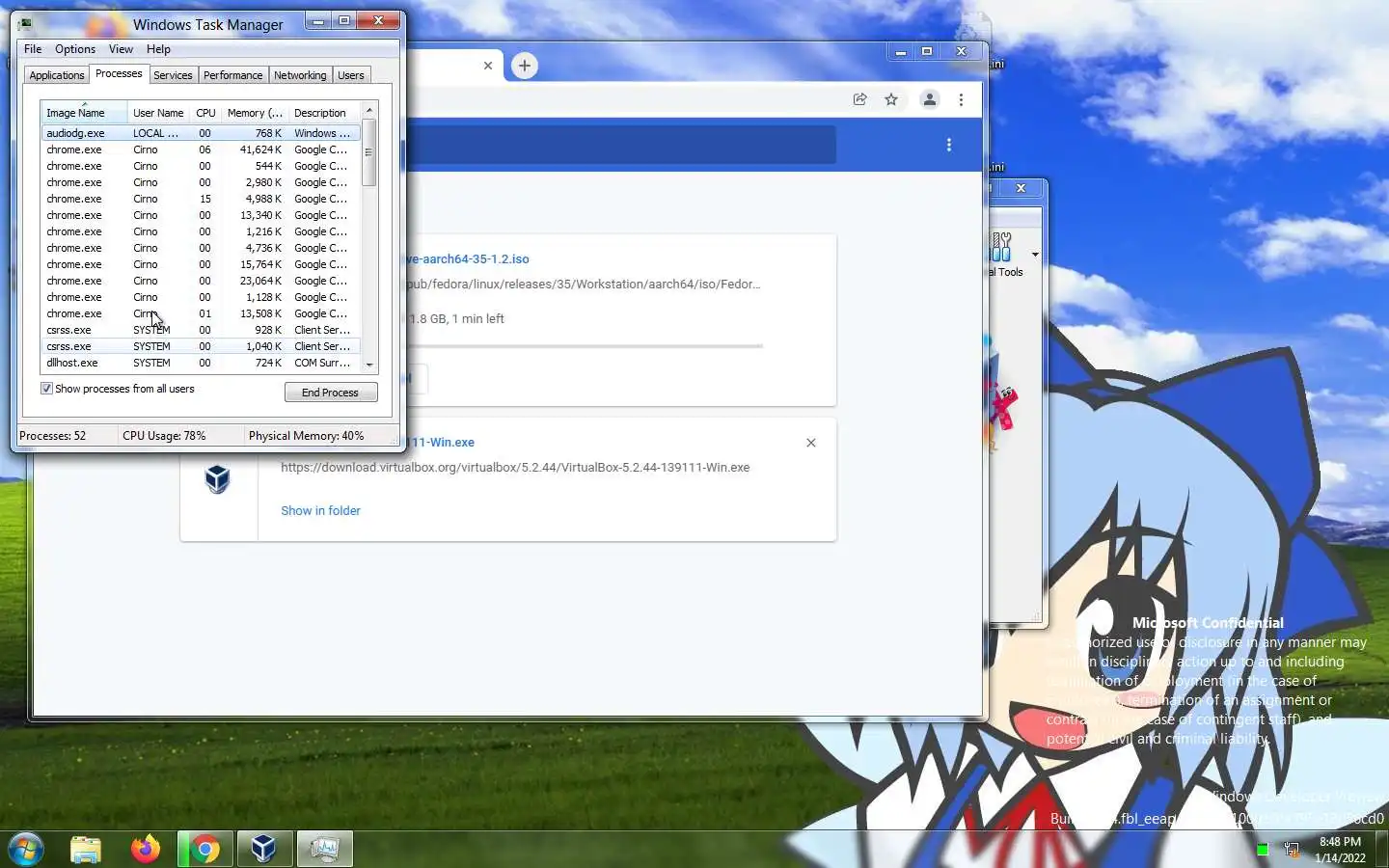Click the Fedora download source URL

(x=583, y=285)
